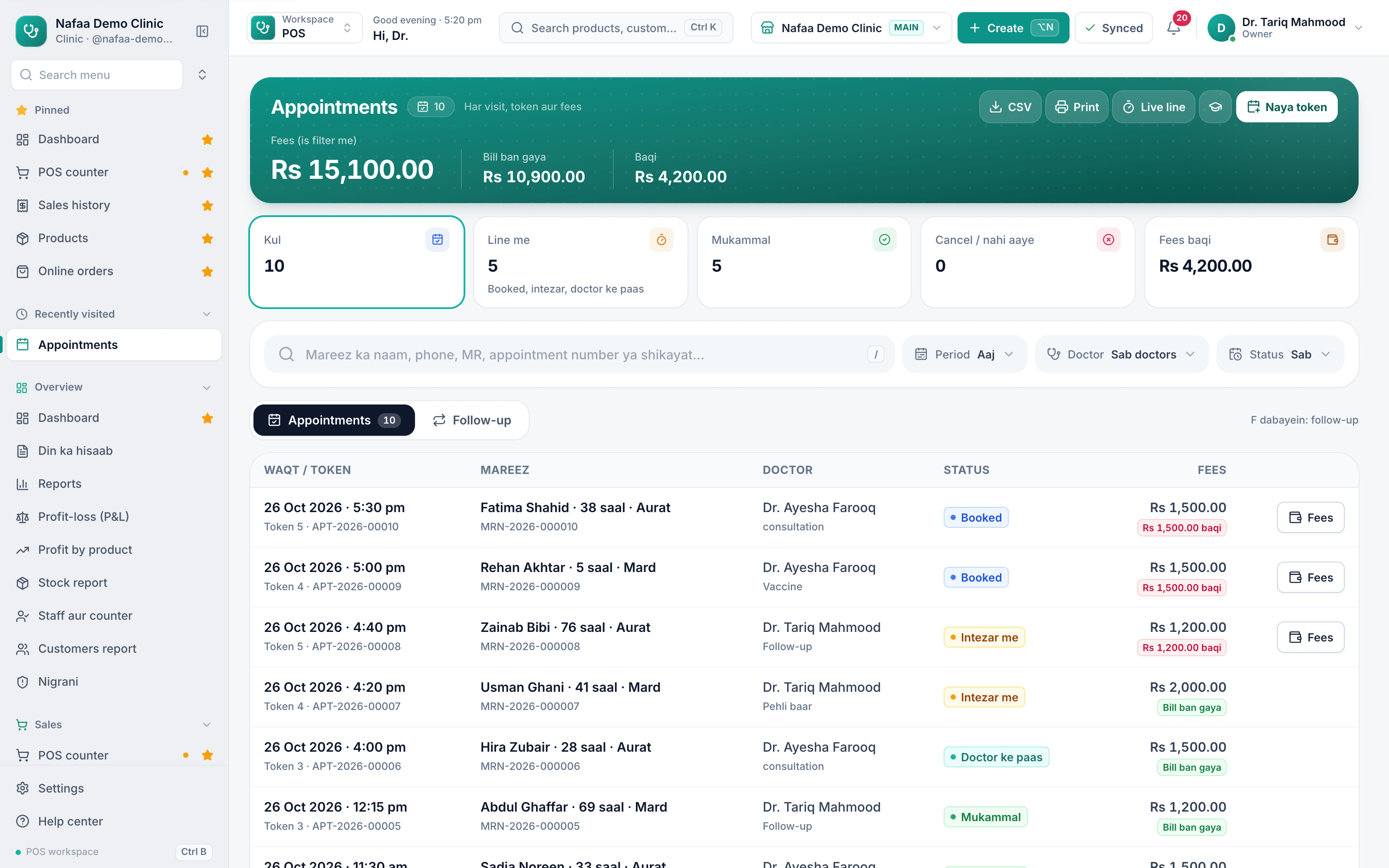
Task: Remove star from Products
Action: coord(207,238)
